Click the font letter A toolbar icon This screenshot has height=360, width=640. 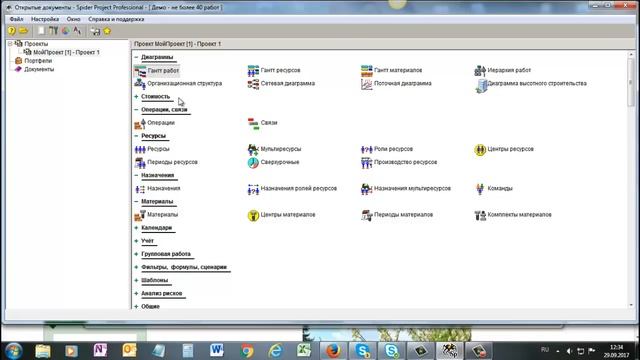pos(77,31)
